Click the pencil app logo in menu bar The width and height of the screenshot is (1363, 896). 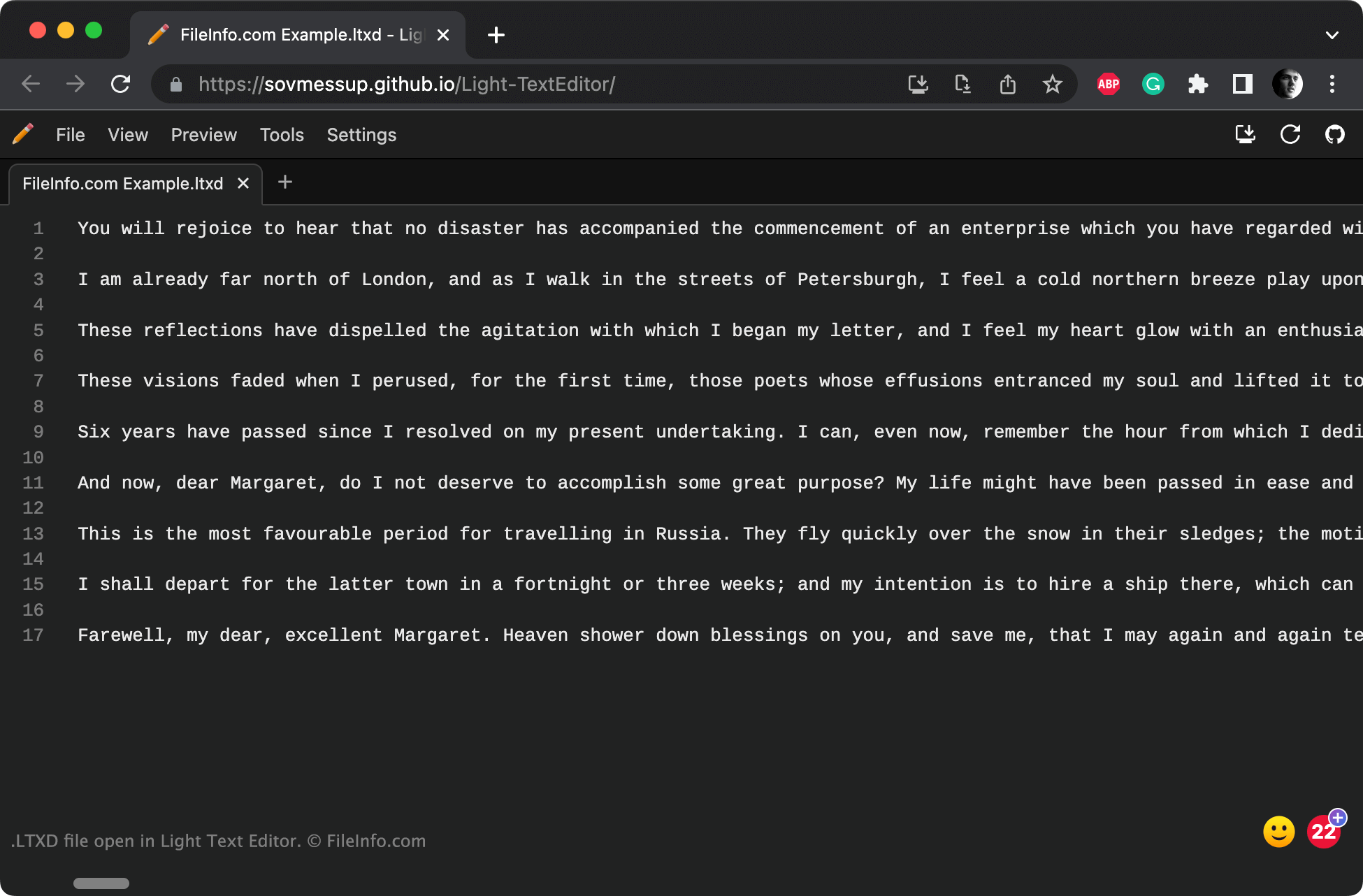23,134
